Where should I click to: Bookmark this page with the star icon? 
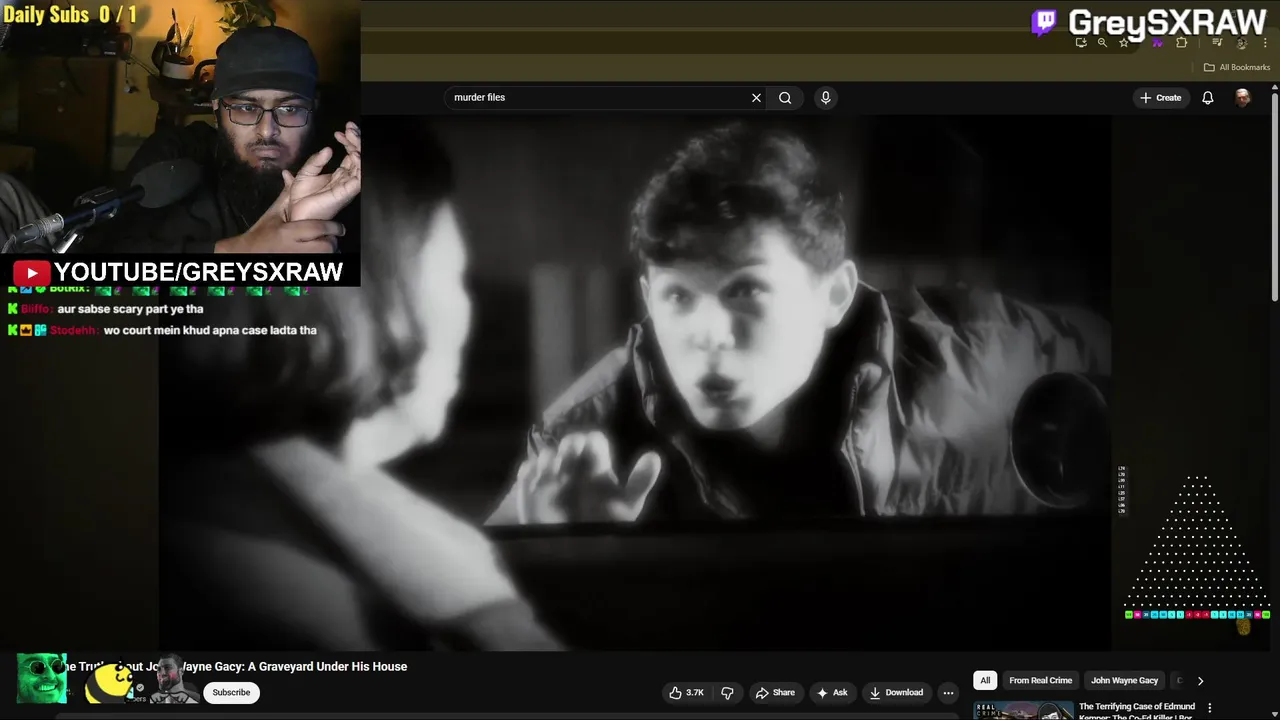[1124, 42]
